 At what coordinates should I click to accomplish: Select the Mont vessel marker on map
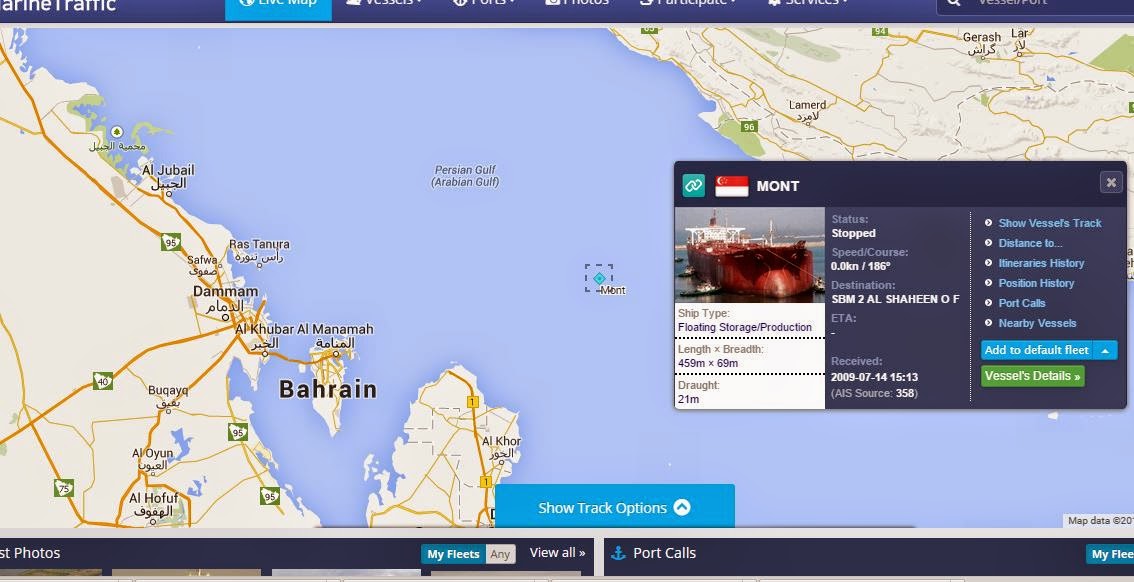point(599,278)
